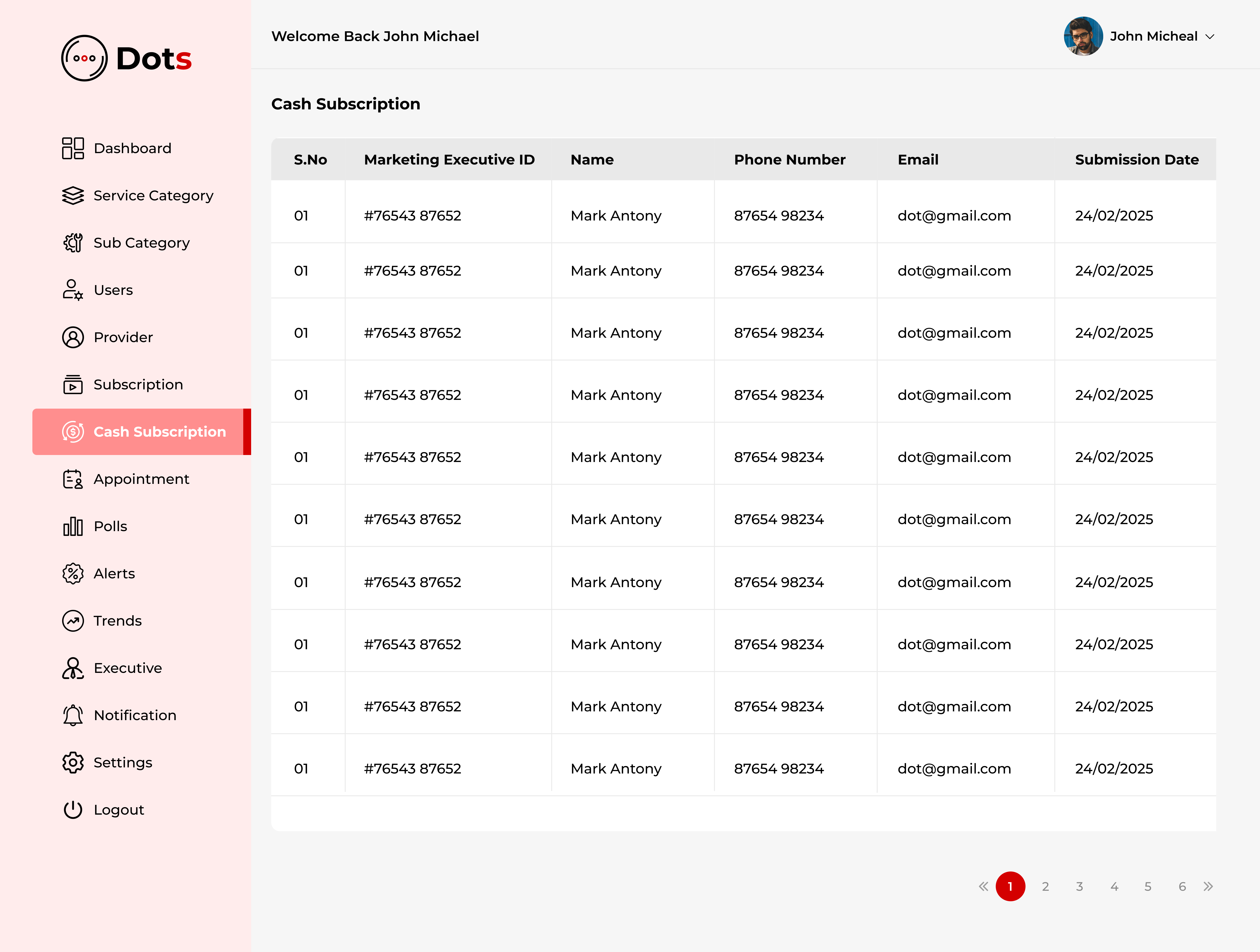Go to previous pages with double-left chevron

click(x=984, y=886)
